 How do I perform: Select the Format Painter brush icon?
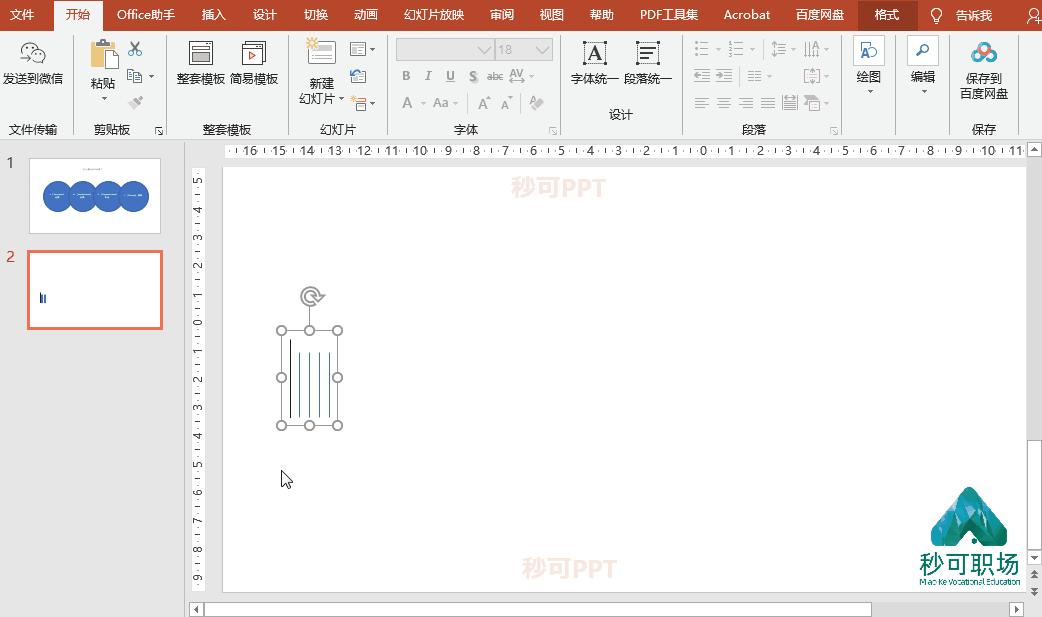(x=135, y=102)
